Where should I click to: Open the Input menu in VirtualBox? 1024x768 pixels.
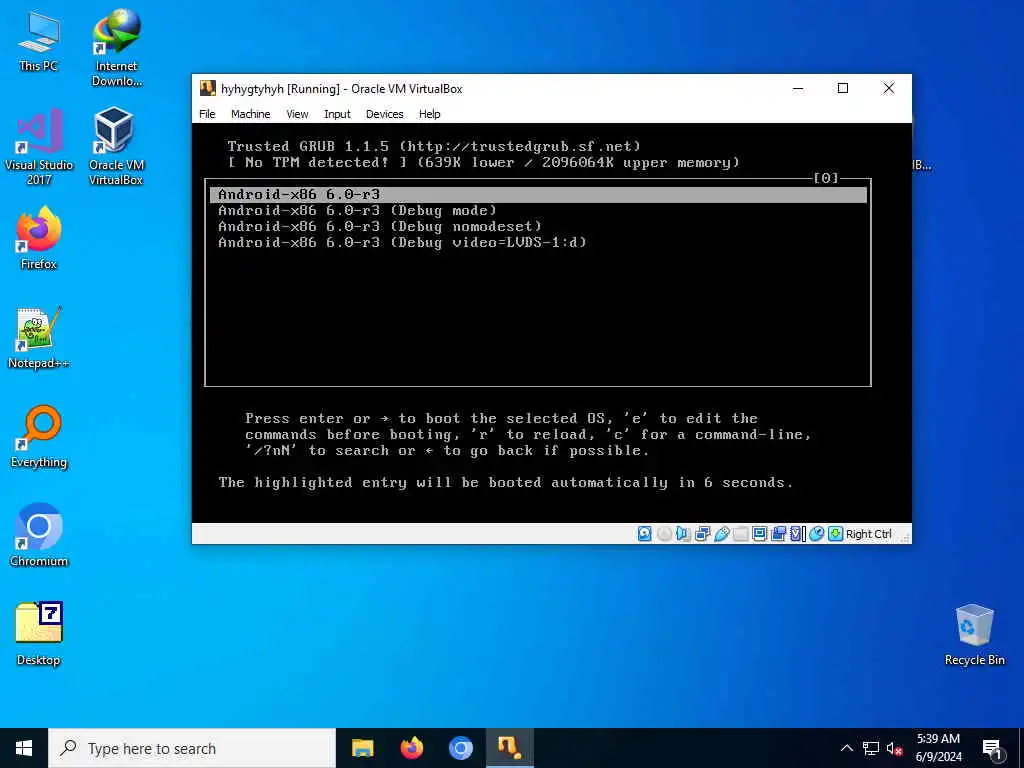[x=337, y=114]
